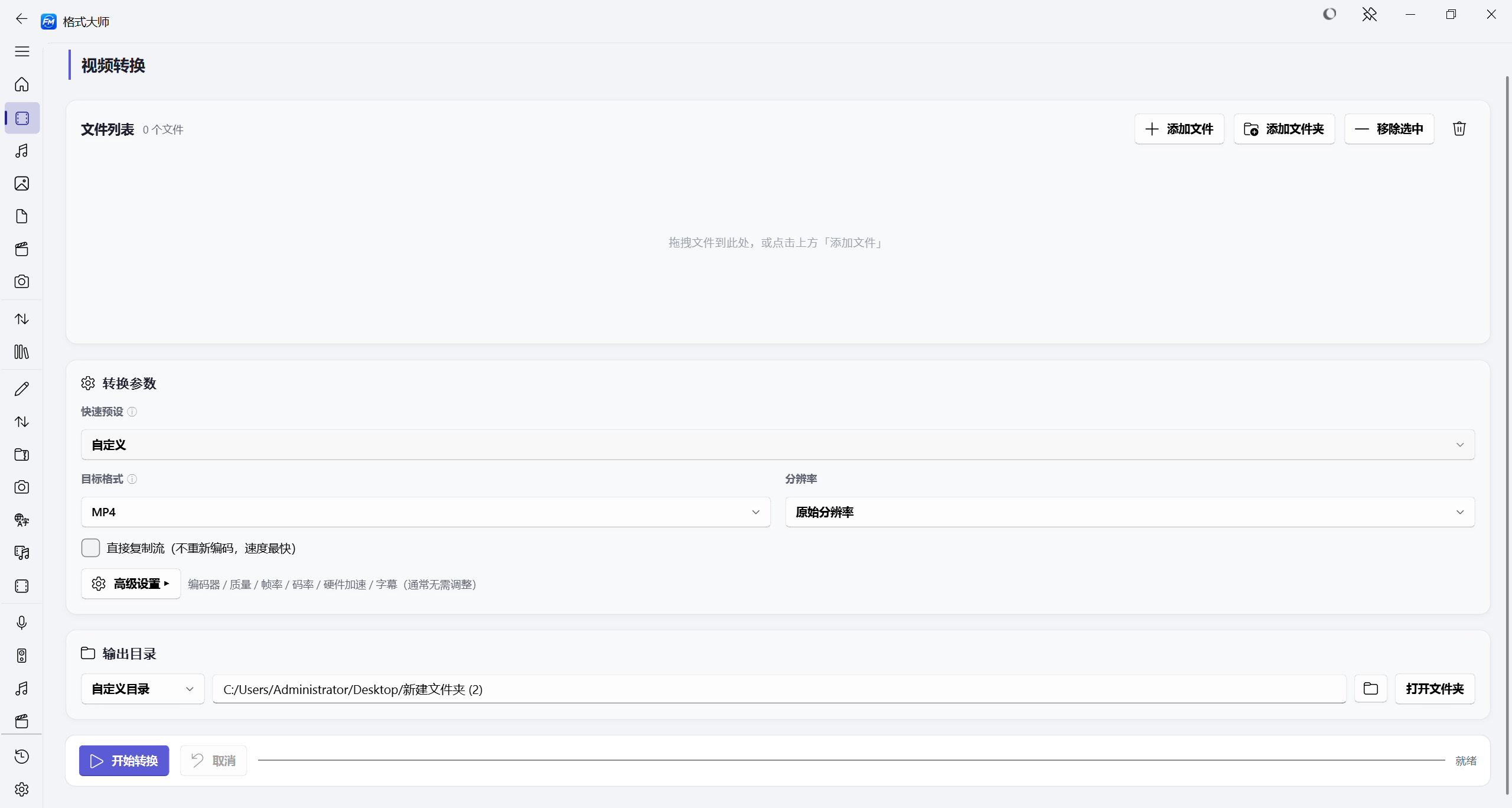Click the folder browse icon beside output path
The width and height of the screenshot is (1512, 808).
pyautogui.click(x=1371, y=689)
